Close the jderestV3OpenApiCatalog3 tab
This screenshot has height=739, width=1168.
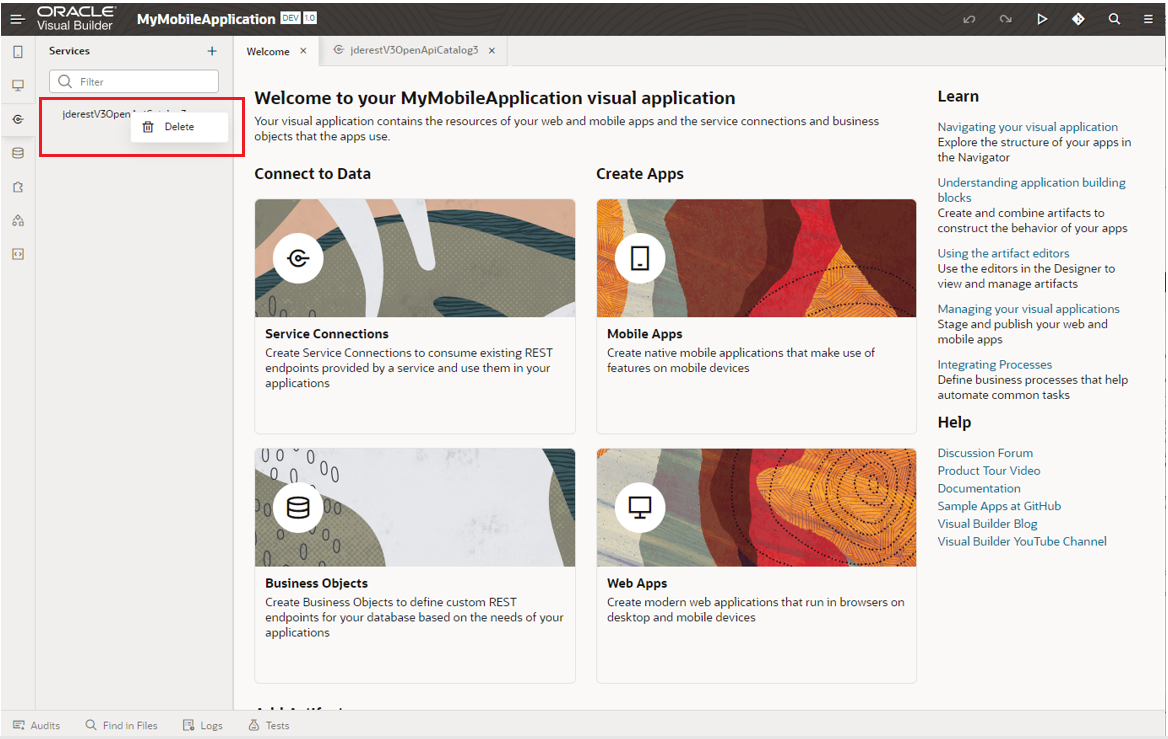(x=492, y=51)
